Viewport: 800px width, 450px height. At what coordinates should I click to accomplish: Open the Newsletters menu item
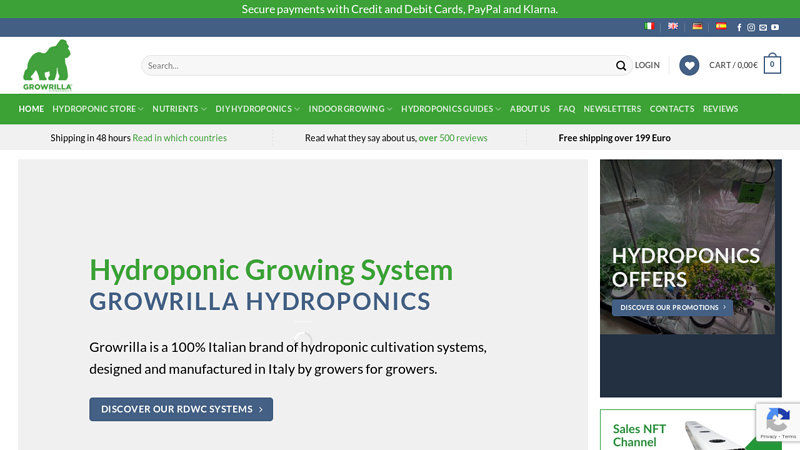tap(612, 109)
